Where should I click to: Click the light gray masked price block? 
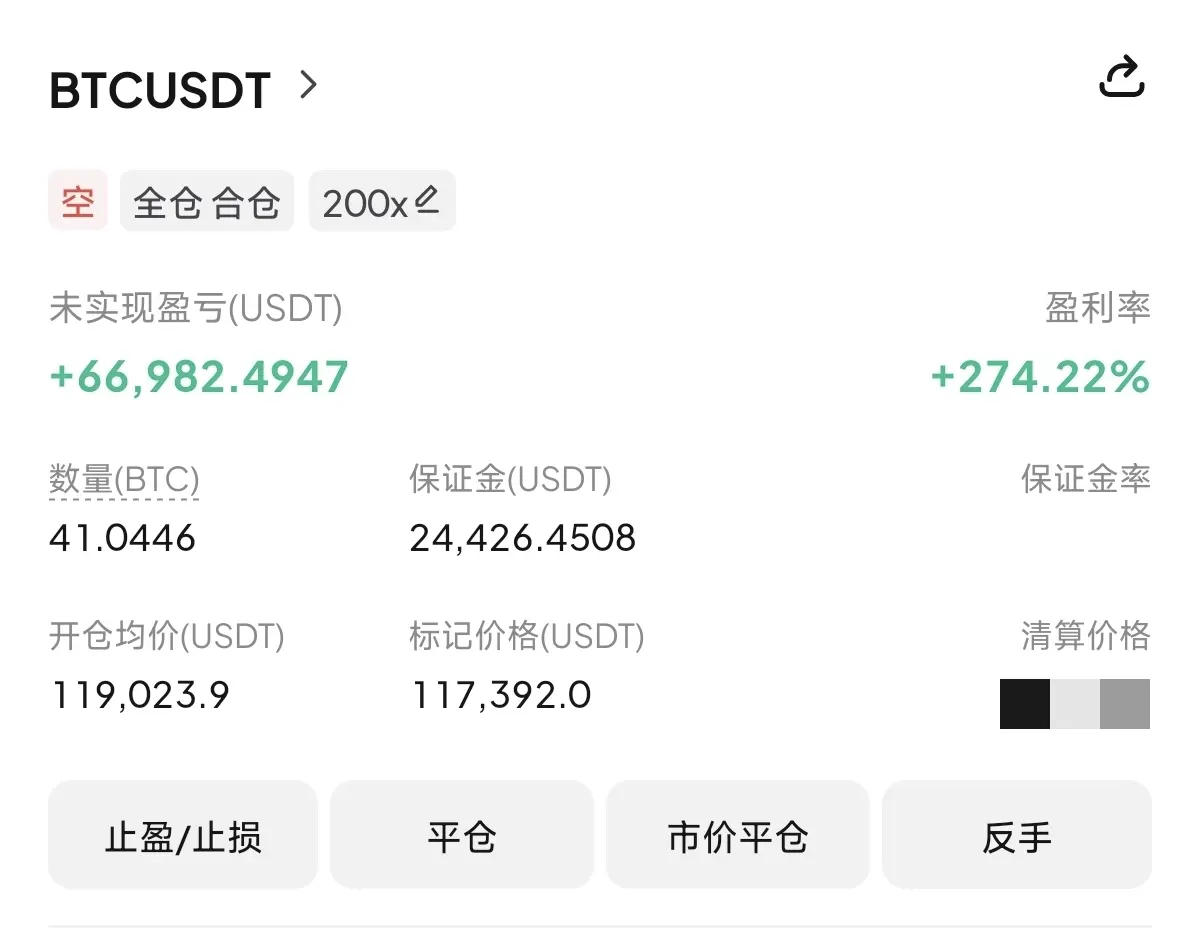(x=1075, y=704)
